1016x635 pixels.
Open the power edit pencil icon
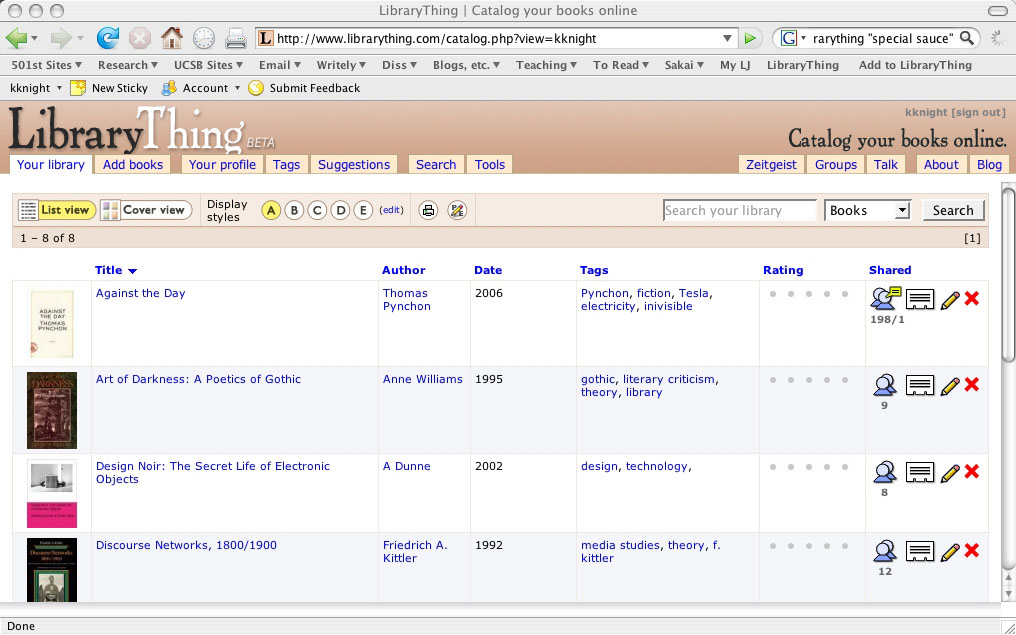(x=457, y=211)
